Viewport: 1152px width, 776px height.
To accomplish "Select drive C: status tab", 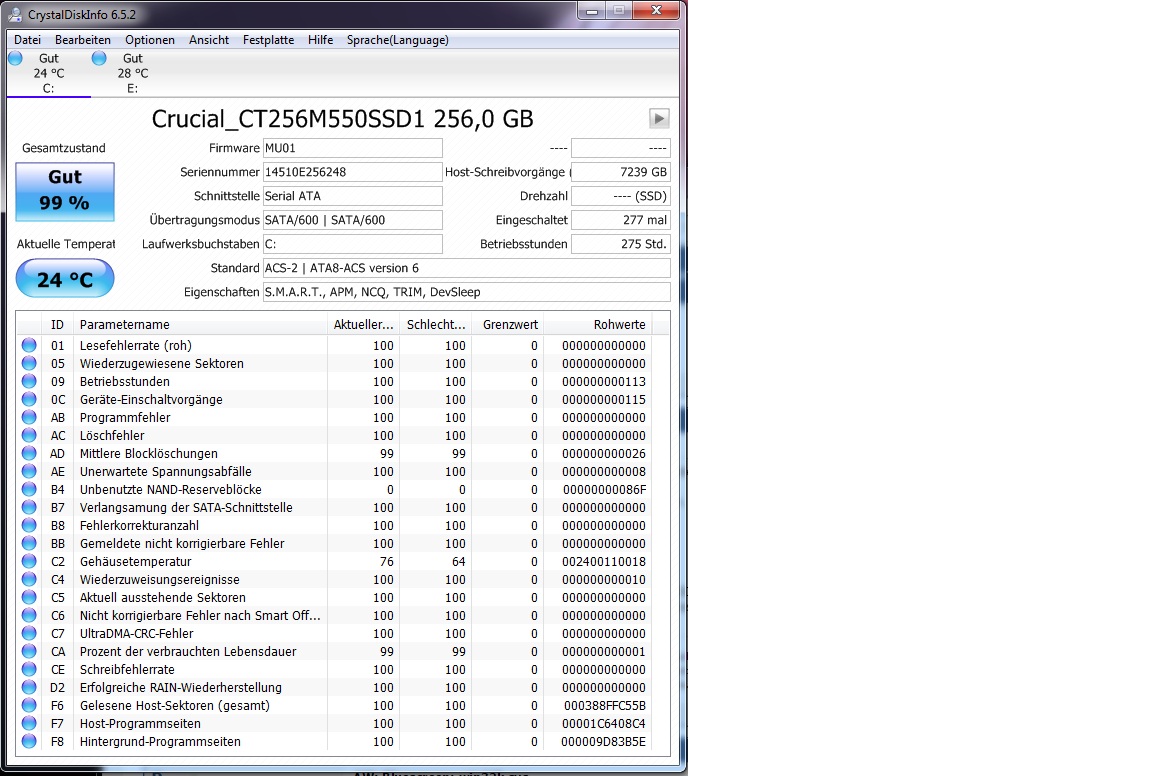I will click(48, 73).
